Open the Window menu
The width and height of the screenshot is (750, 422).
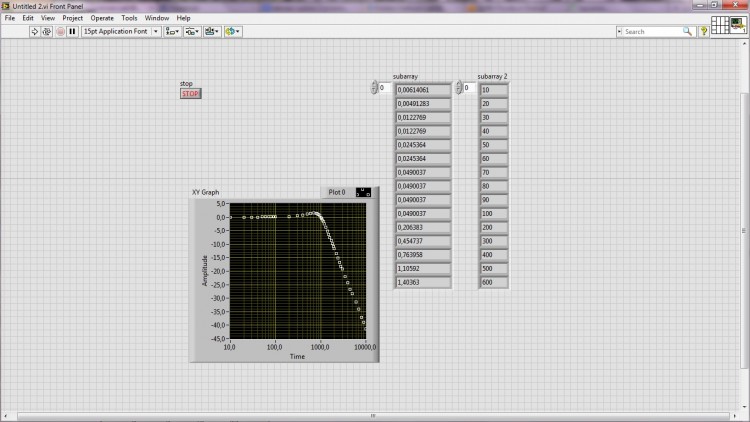pos(157,18)
